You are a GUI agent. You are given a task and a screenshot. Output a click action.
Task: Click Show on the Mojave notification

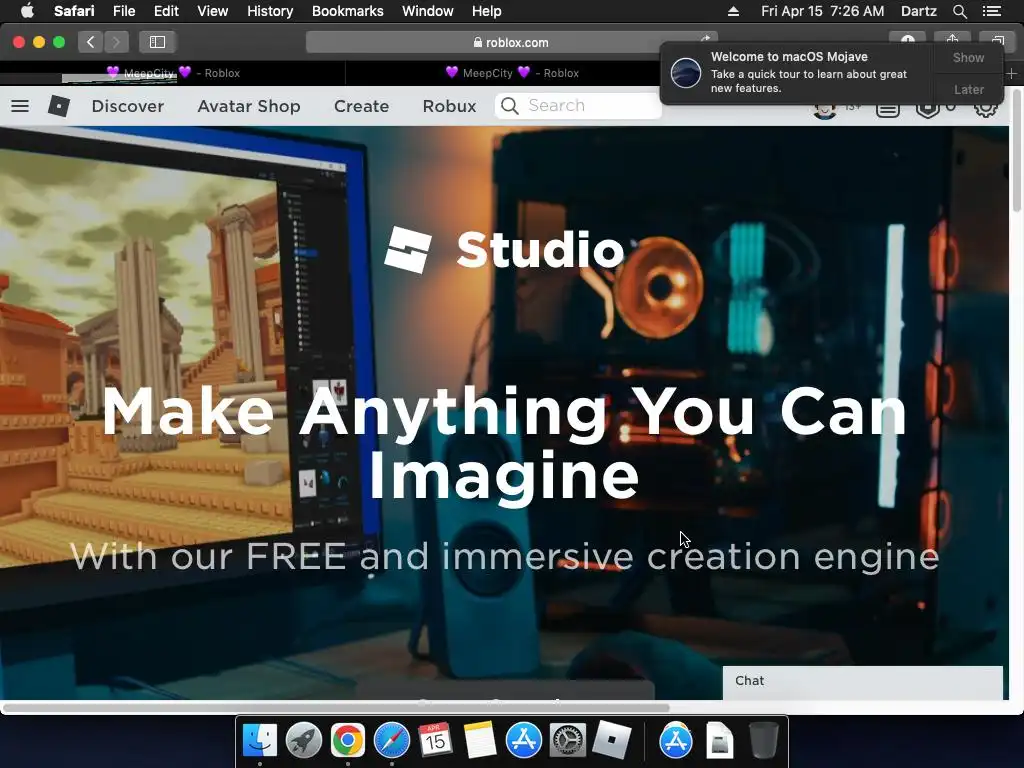click(x=968, y=57)
